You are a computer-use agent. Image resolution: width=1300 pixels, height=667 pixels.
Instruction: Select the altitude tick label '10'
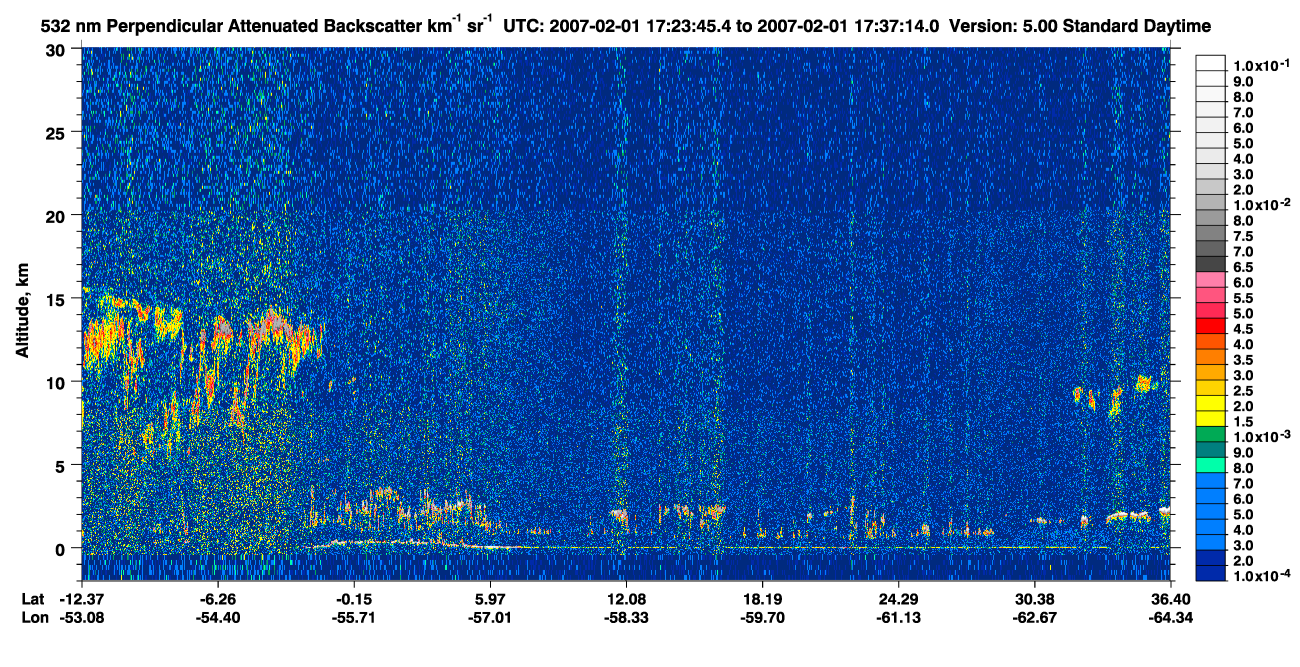(x=57, y=382)
